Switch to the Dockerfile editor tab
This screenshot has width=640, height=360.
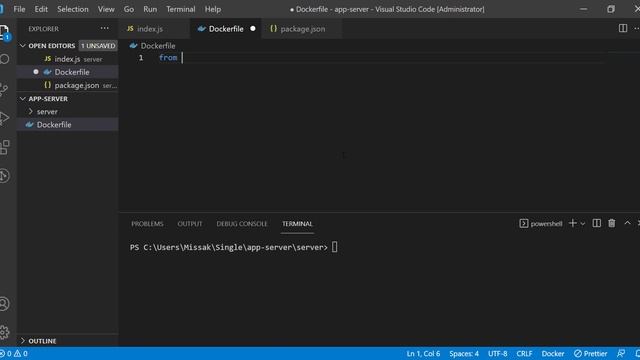(x=226, y=29)
